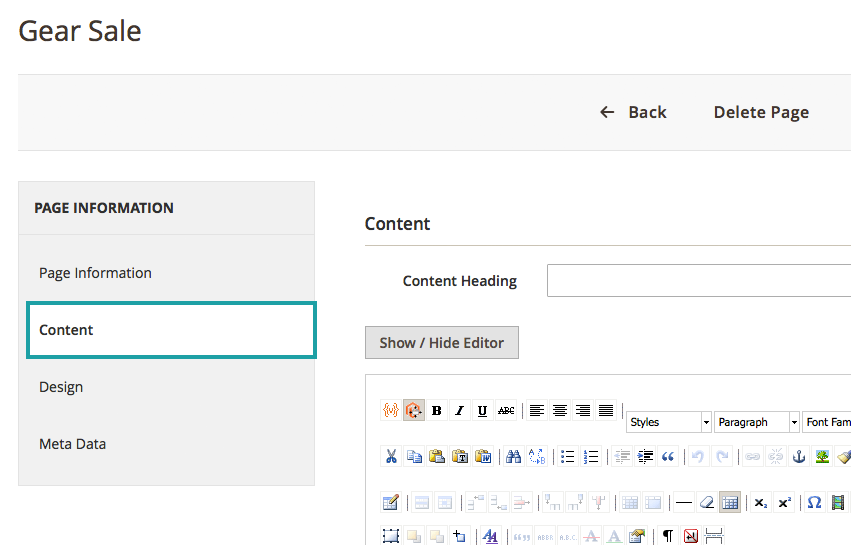Screen dimensions: 851x545
Task: Toggle bold formatting in the editor
Action: pyautogui.click(x=437, y=410)
